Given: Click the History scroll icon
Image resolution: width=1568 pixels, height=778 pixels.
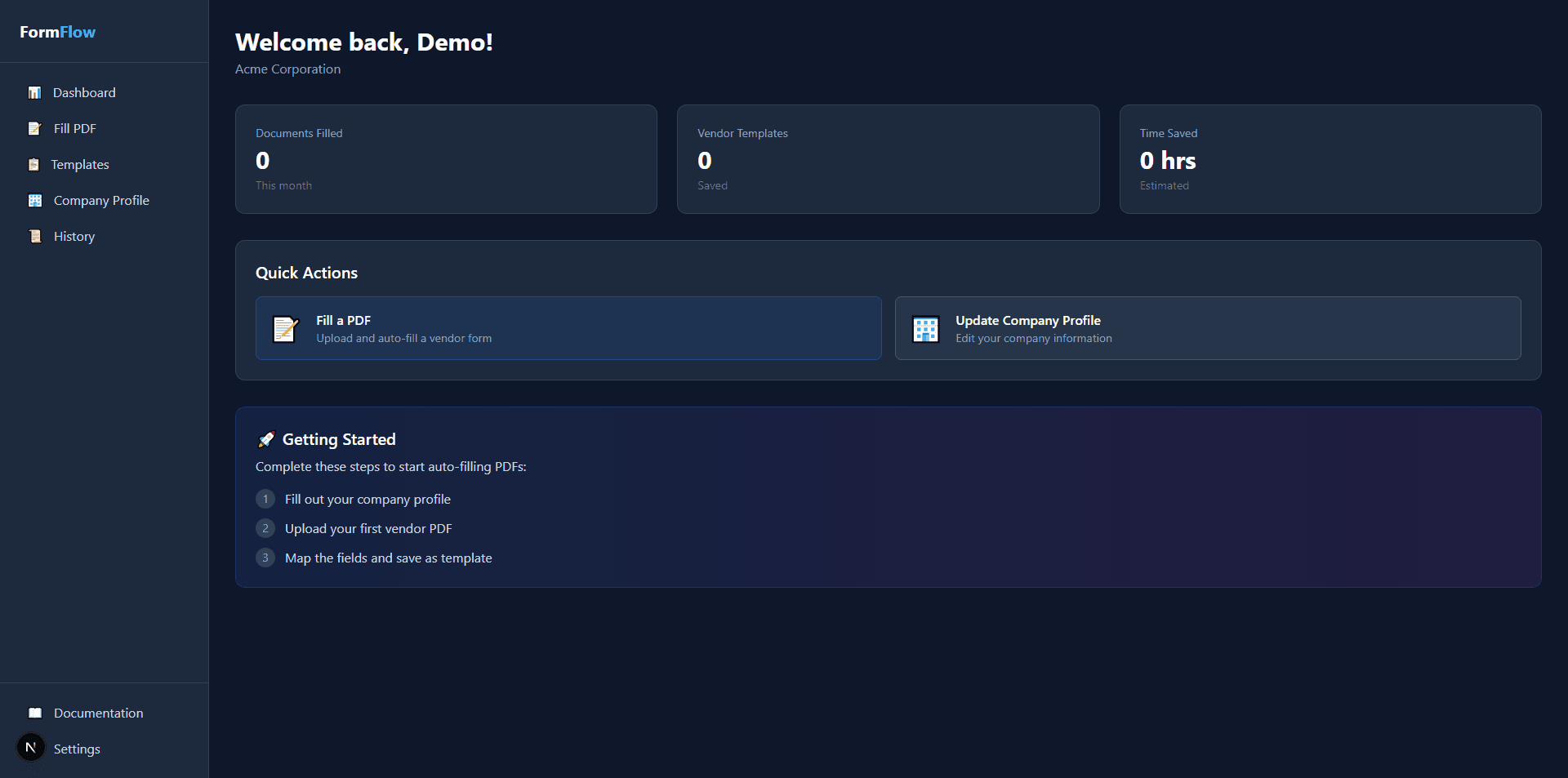Looking at the screenshot, I should (35, 237).
